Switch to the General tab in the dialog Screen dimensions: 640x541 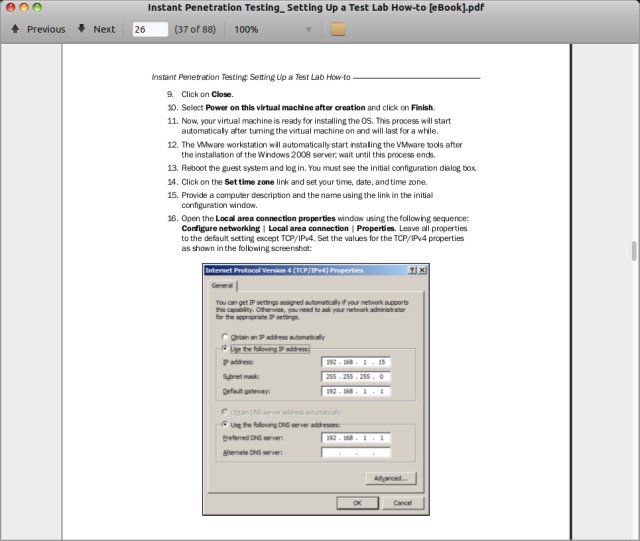(220, 285)
